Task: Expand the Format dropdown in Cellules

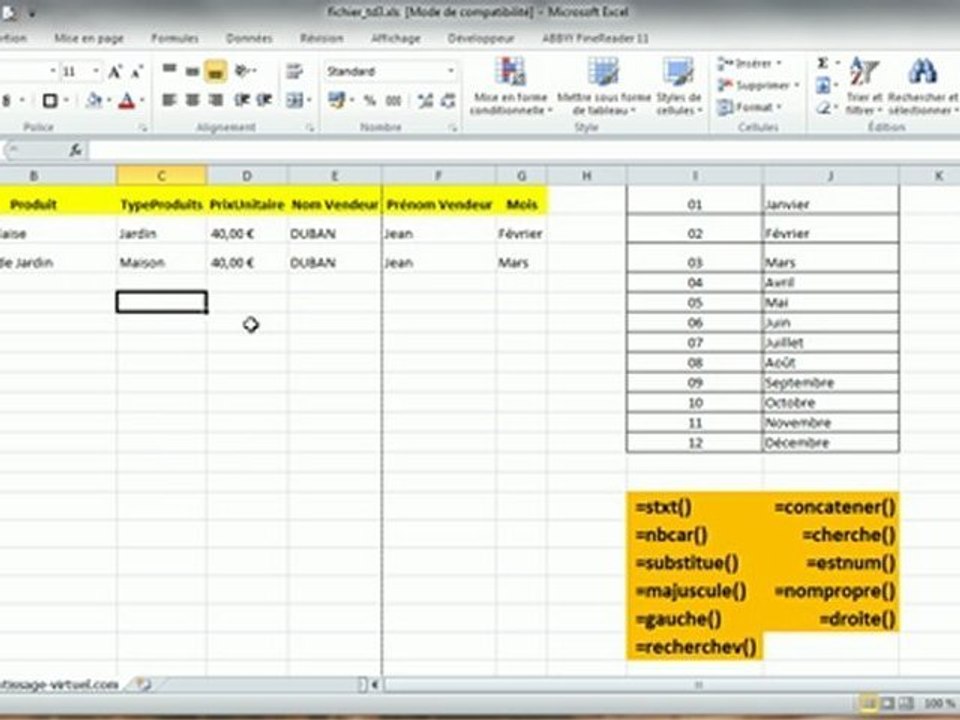Action: click(779, 107)
